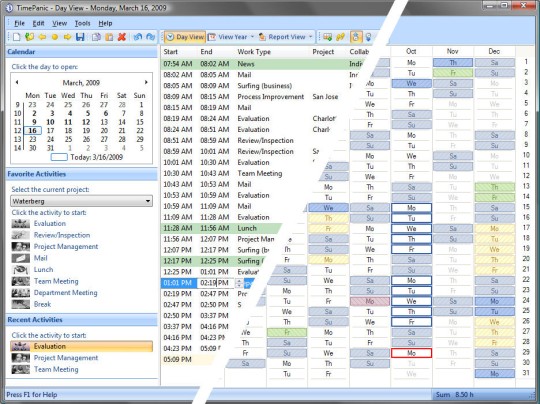Expand the Report View dropdown arrow
Image resolution: width=540 pixels, height=404 pixels.
click(x=311, y=37)
